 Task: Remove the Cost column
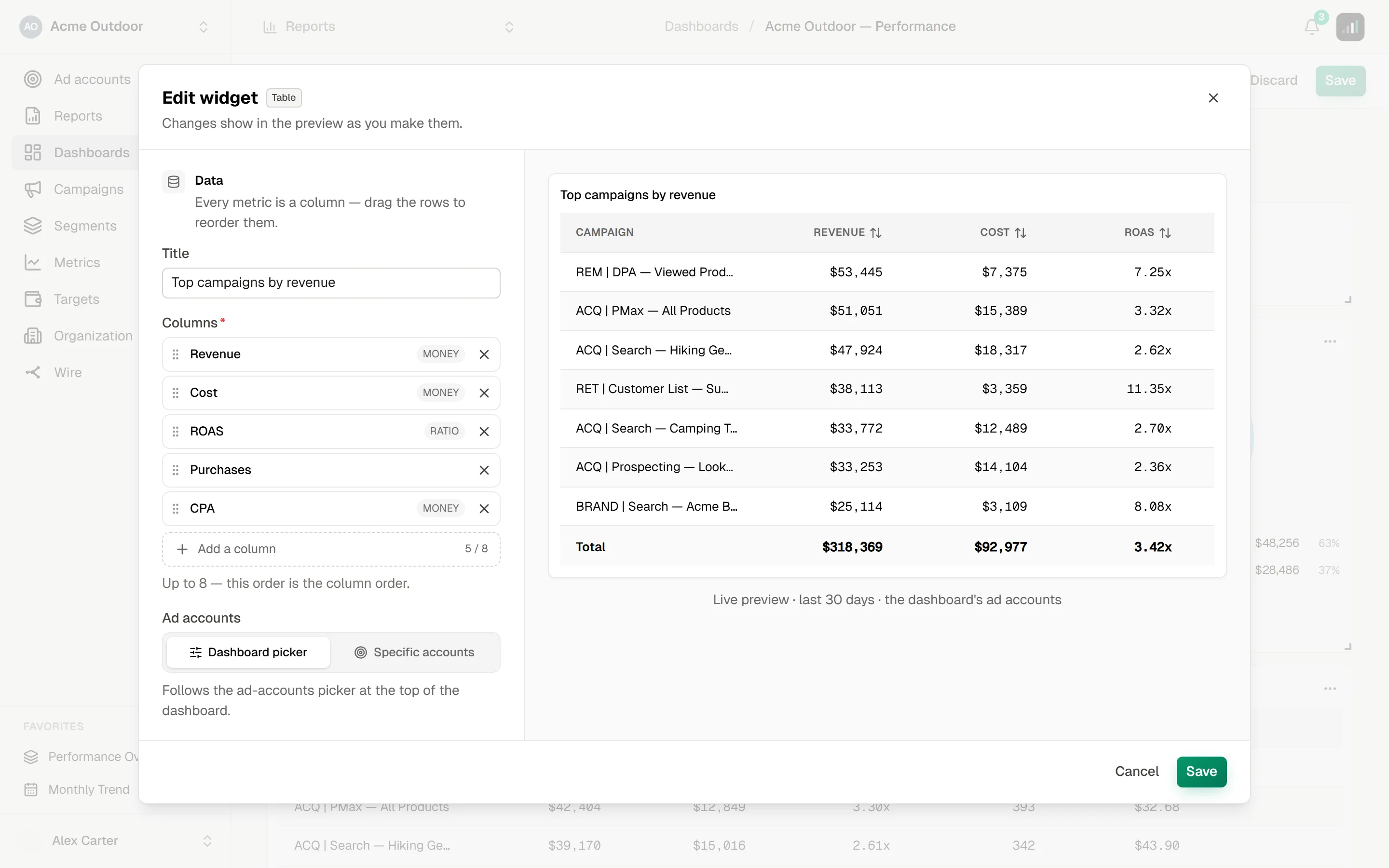484,393
